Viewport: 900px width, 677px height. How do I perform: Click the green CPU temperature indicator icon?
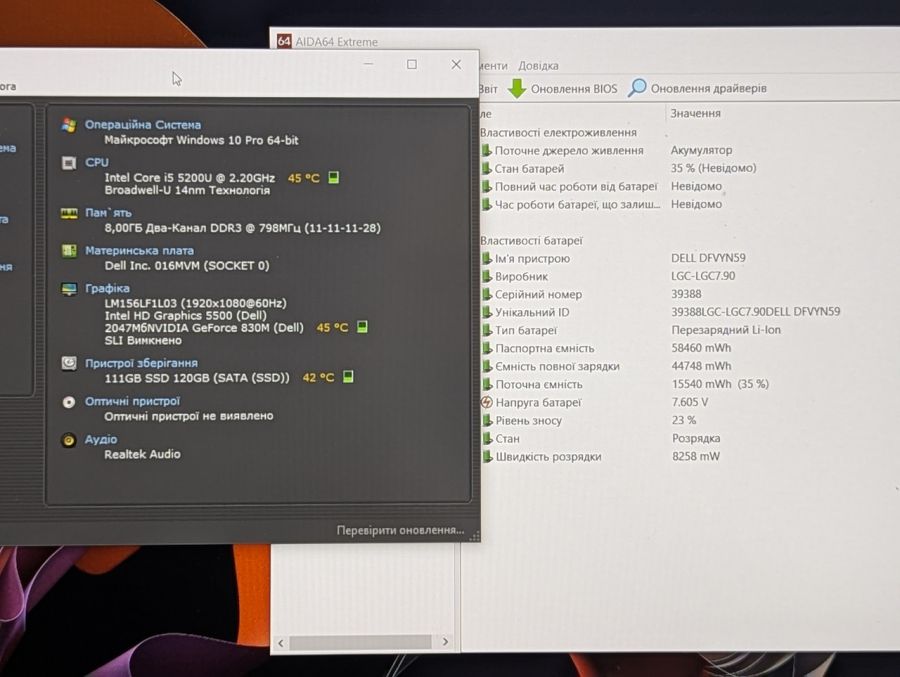click(333, 177)
